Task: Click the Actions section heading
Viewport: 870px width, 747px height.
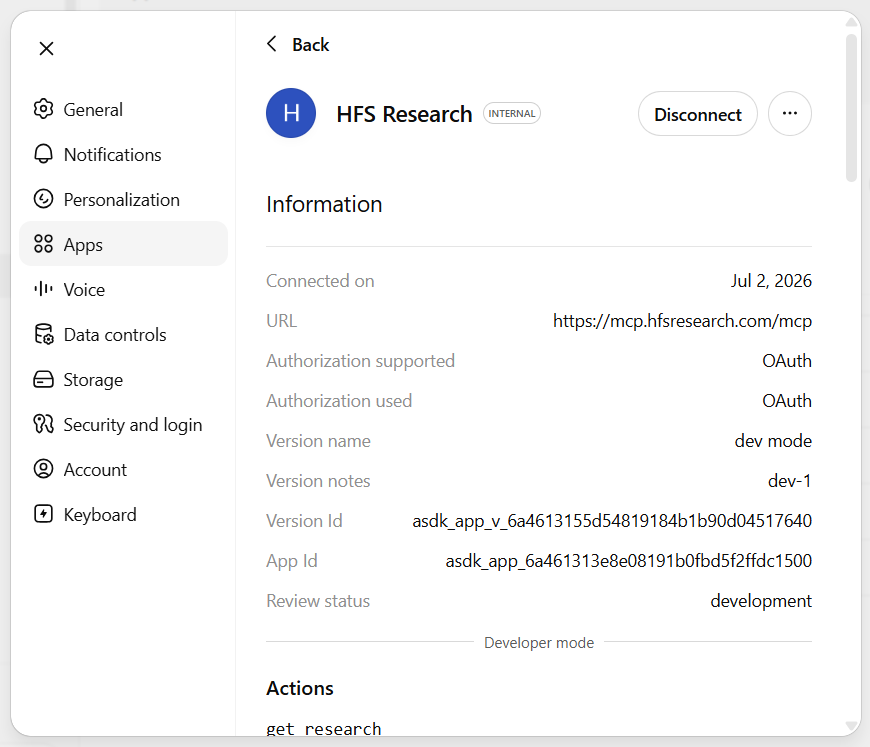Action: tap(300, 688)
